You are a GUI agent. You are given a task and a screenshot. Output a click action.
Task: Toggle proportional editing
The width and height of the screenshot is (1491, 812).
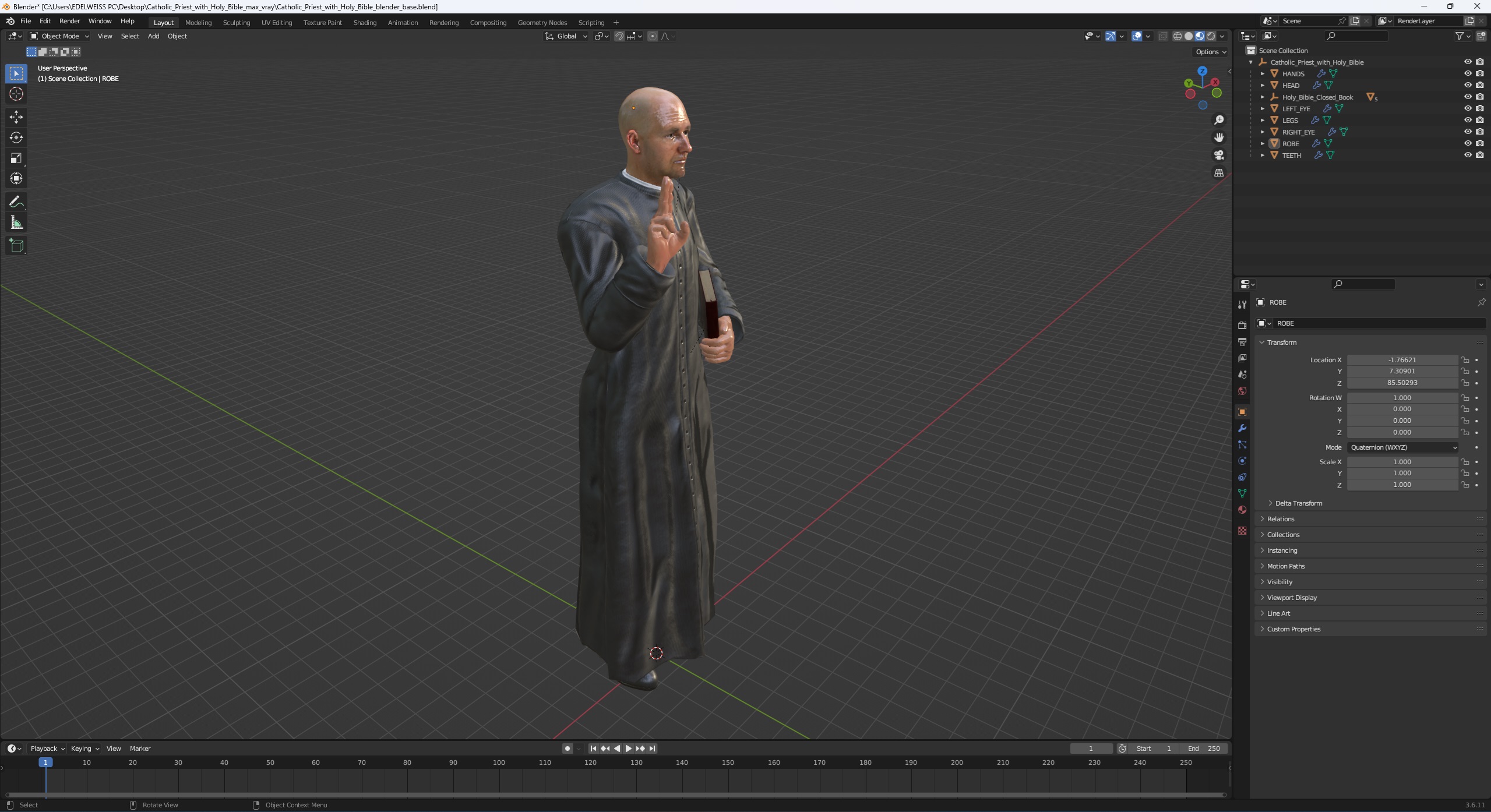coord(653,36)
